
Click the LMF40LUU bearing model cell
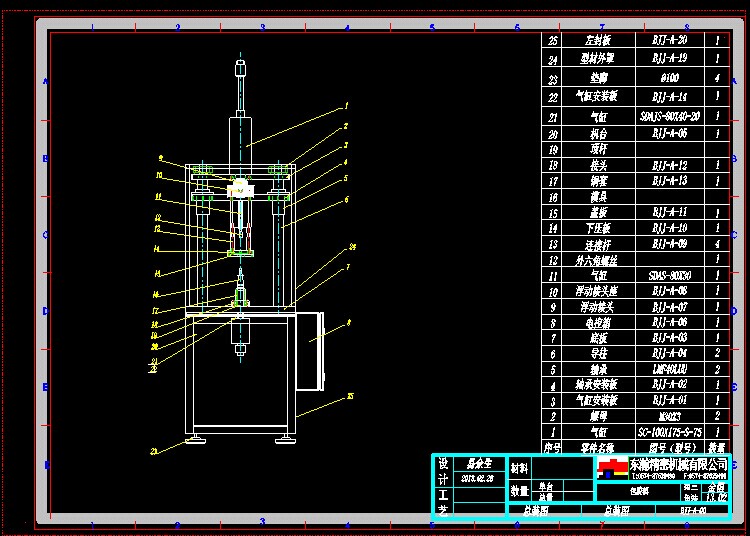pos(669,368)
